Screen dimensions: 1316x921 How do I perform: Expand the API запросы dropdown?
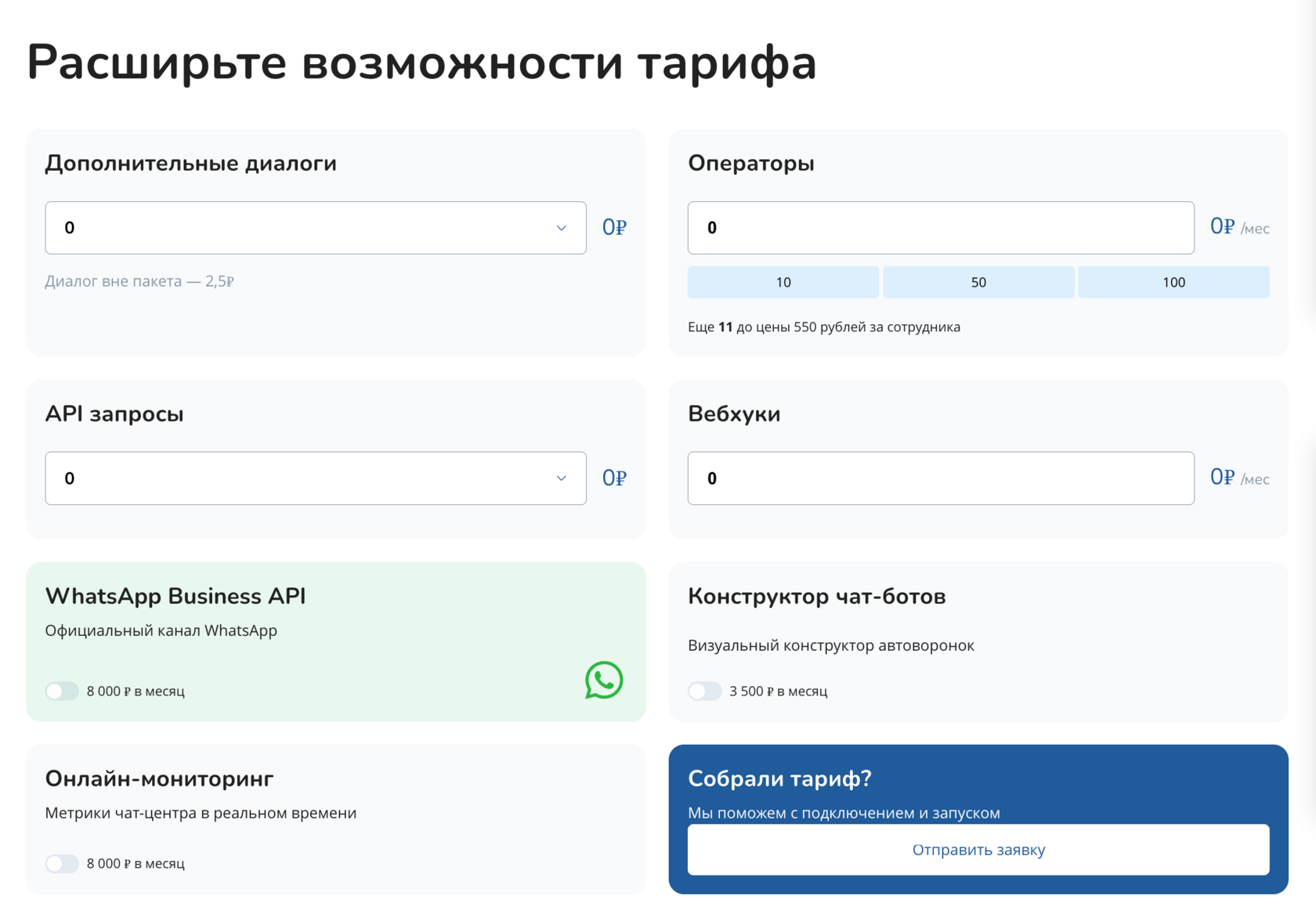[316, 479]
